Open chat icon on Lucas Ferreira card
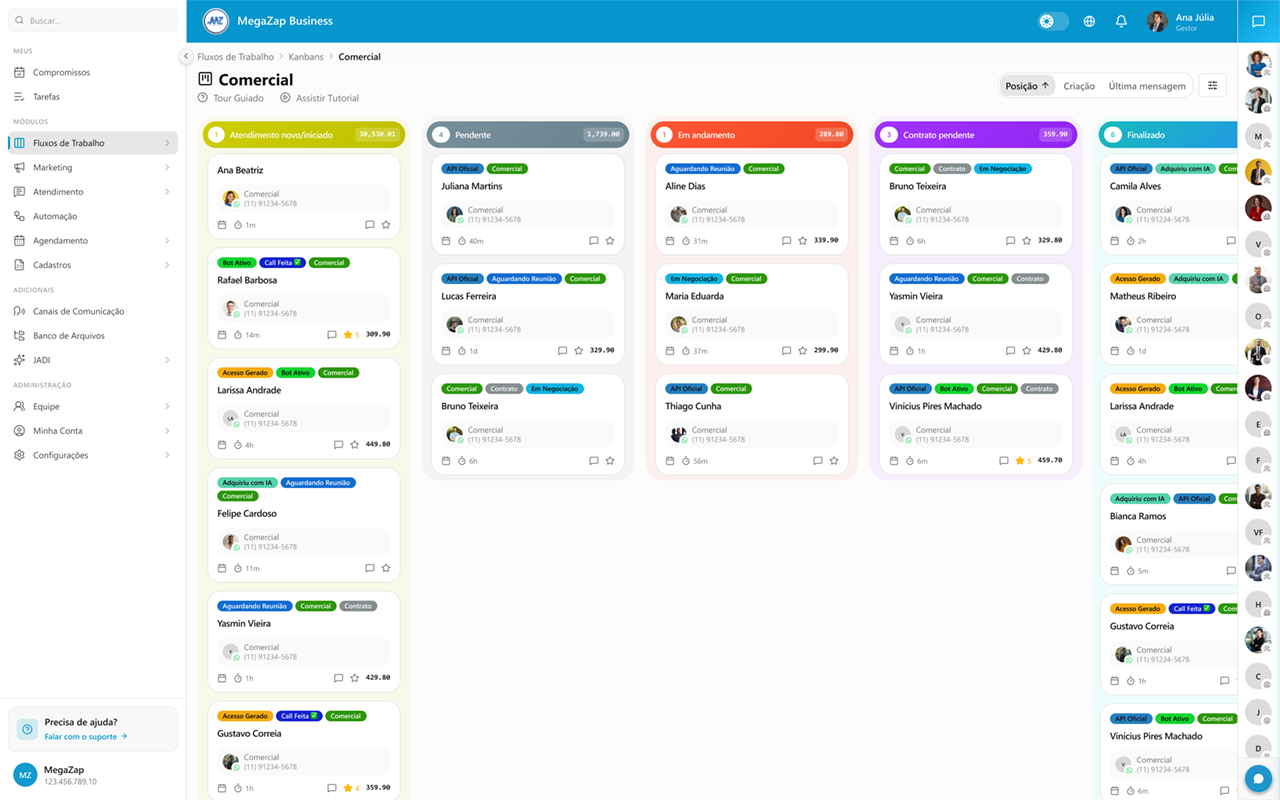Image resolution: width=1280 pixels, height=800 pixels. pyautogui.click(x=562, y=351)
